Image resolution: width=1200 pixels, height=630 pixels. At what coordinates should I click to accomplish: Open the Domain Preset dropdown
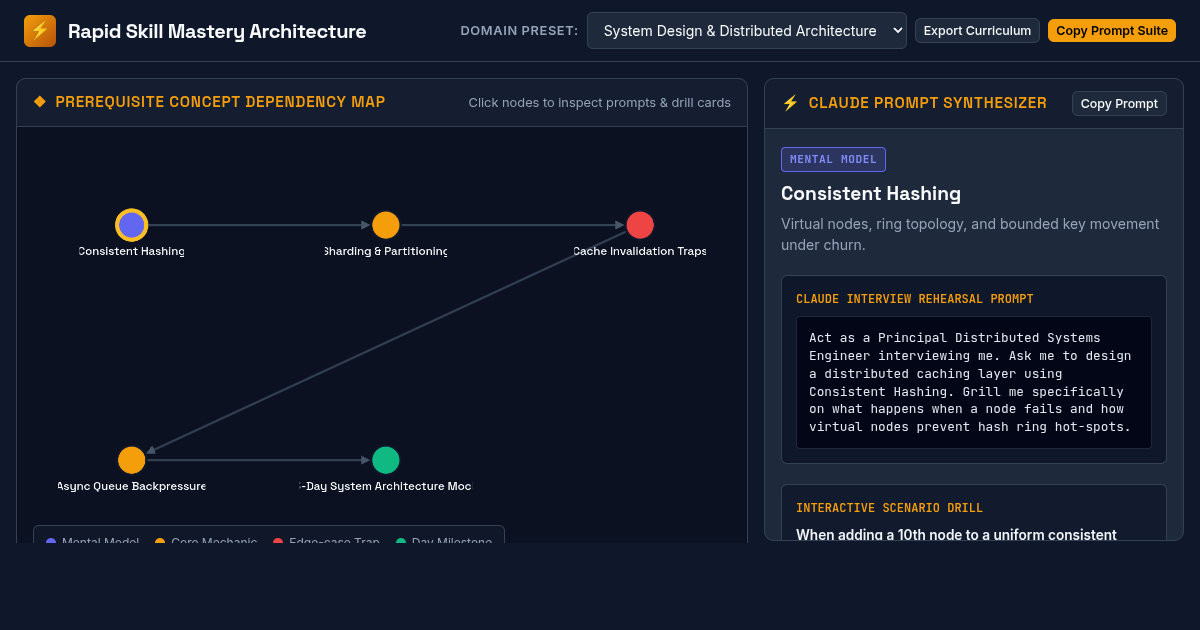pos(746,31)
